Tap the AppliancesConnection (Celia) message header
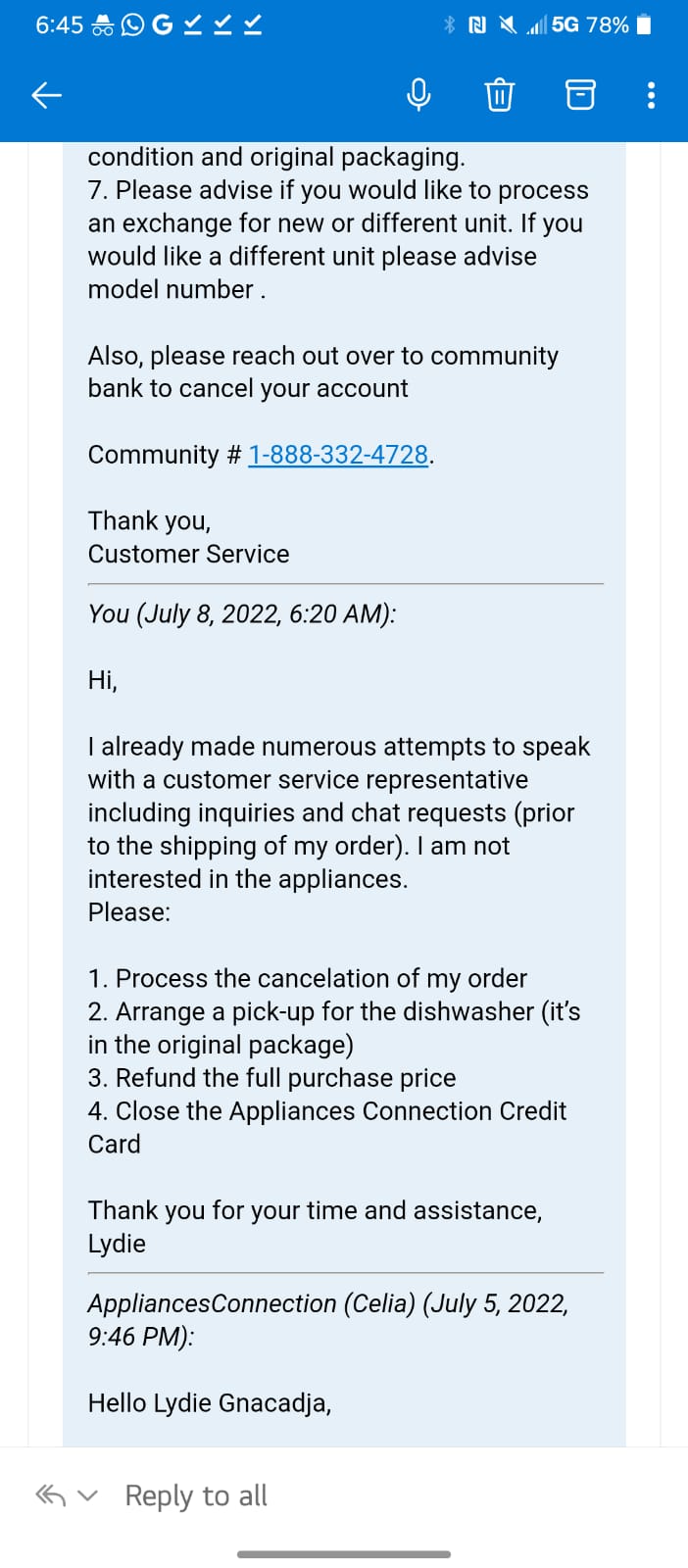The image size is (688, 1568). pos(328,1320)
